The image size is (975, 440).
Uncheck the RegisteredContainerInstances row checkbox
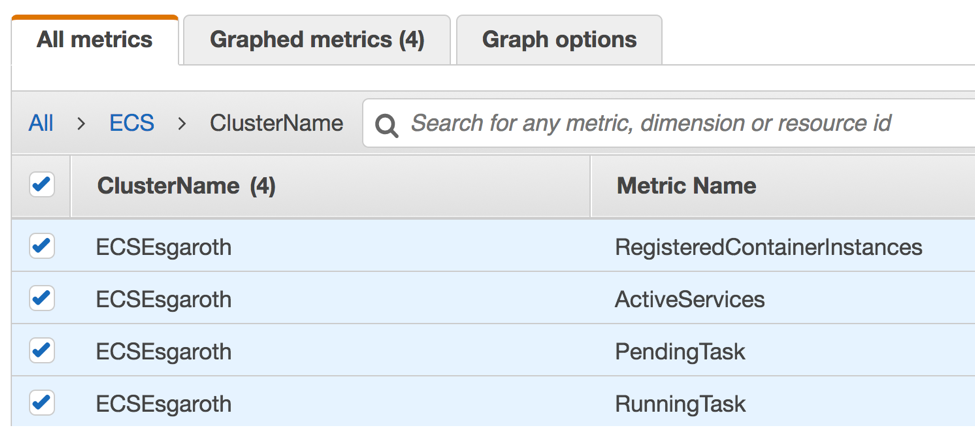click(42, 246)
